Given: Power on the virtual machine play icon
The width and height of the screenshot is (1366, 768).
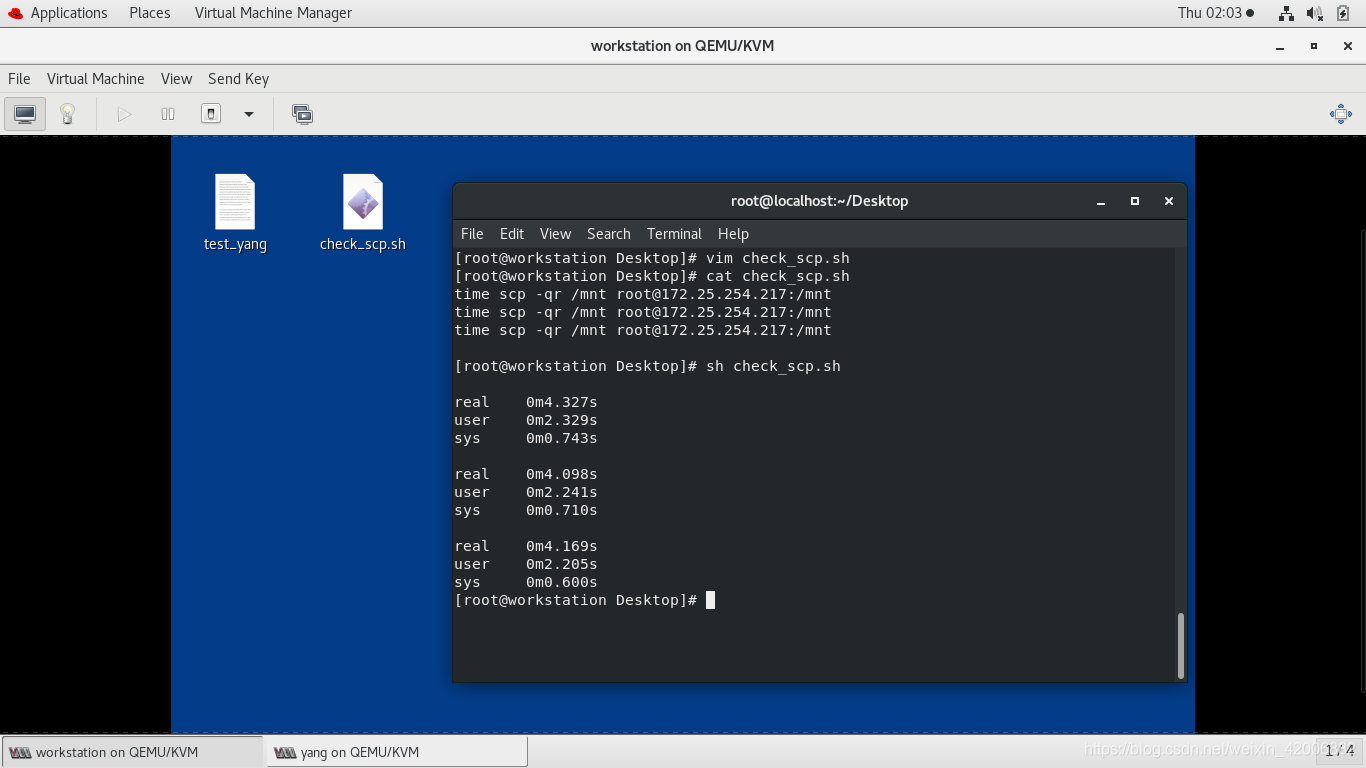Looking at the screenshot, I should click(124, 114).
